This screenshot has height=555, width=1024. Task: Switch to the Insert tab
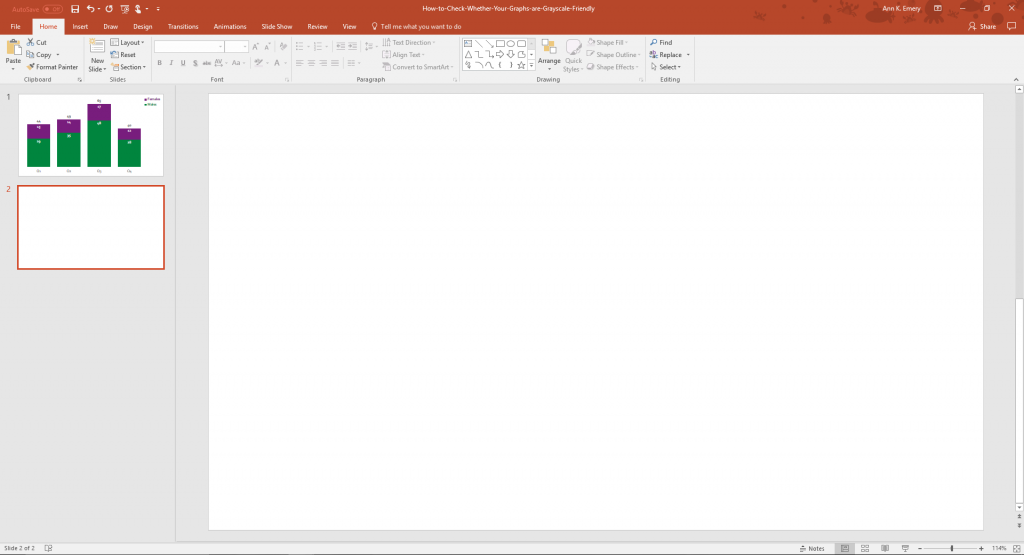(80, 27)
